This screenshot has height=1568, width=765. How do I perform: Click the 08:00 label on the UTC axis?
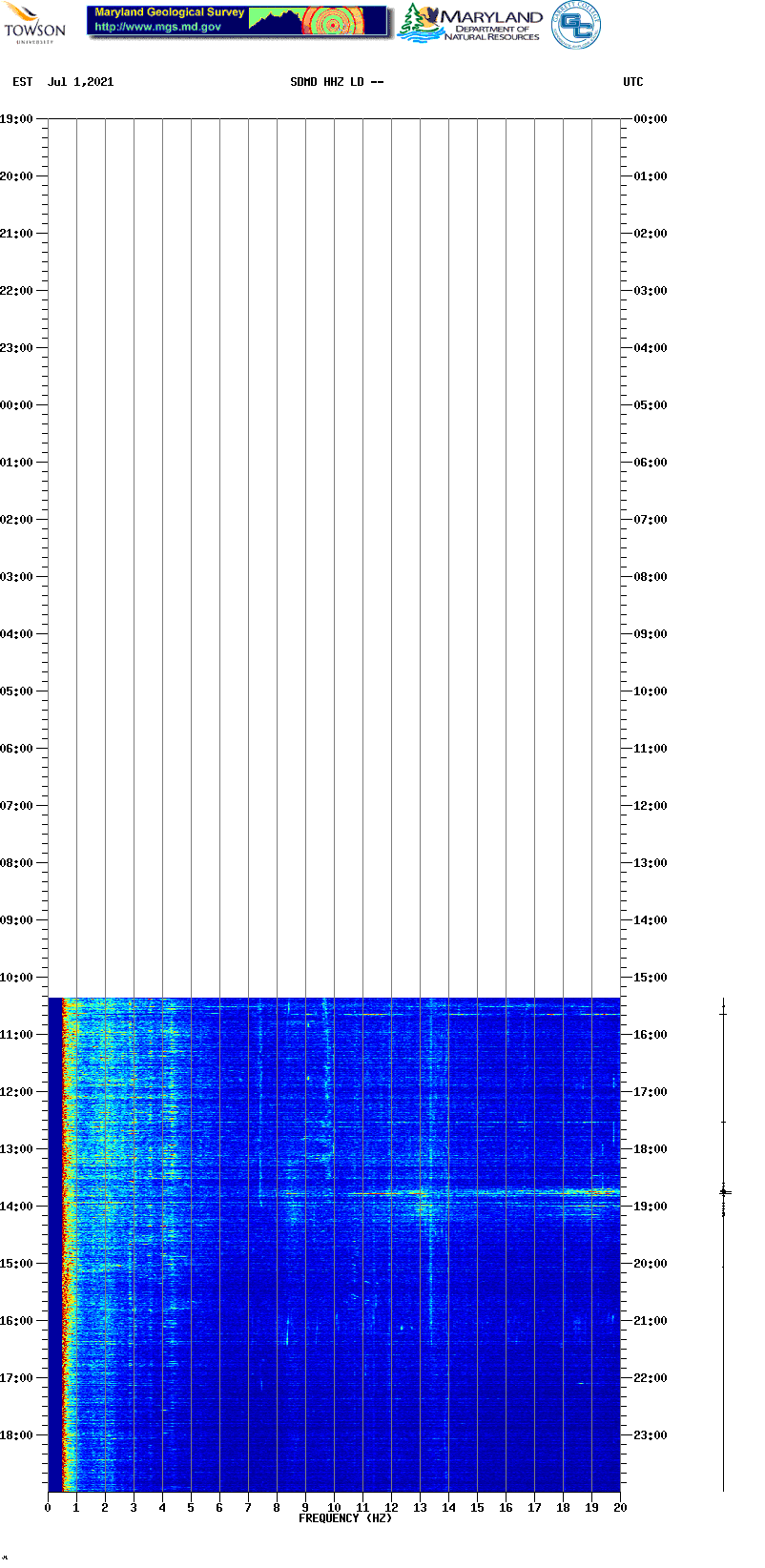(651, 577)
